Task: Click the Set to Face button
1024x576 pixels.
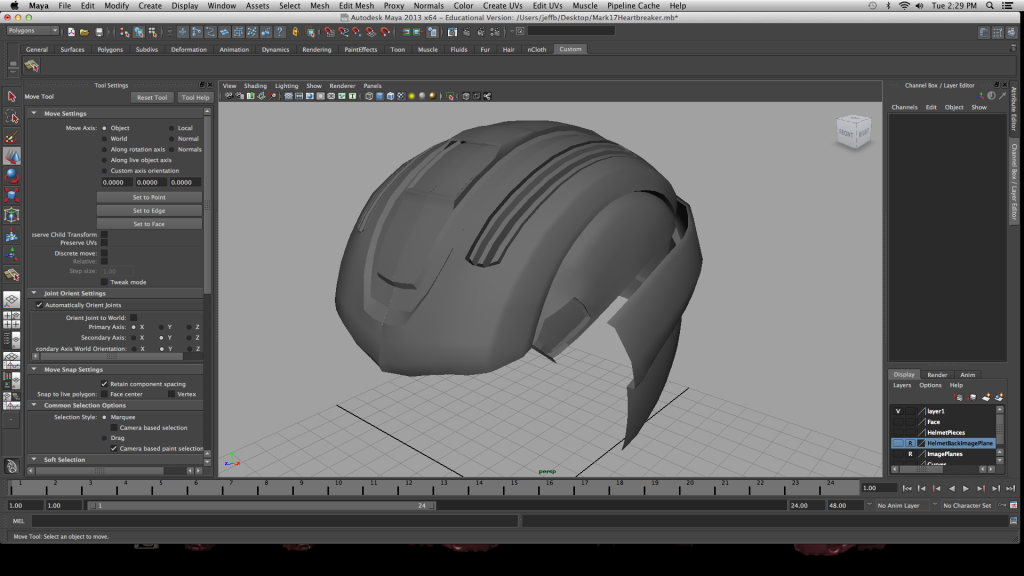Action: [x=149, y=224]
